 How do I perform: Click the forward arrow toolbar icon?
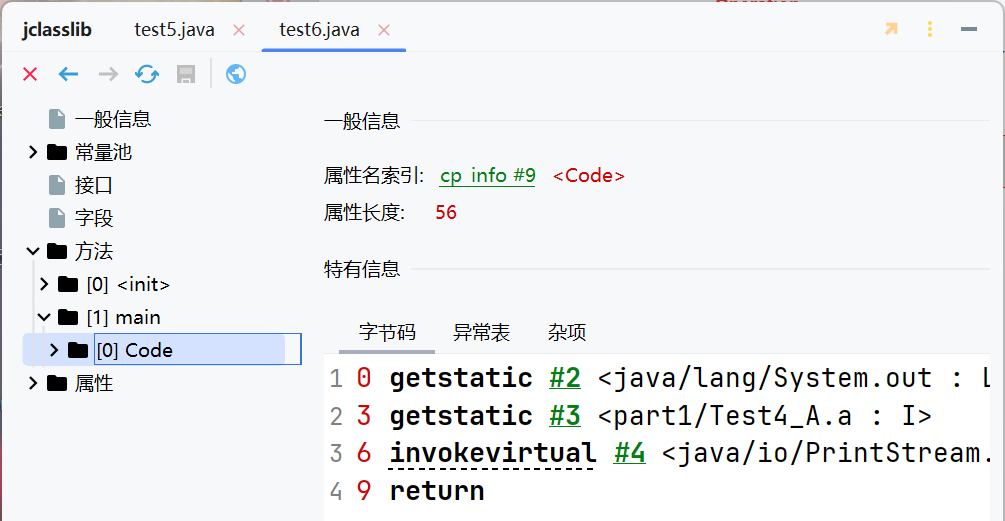108,74
